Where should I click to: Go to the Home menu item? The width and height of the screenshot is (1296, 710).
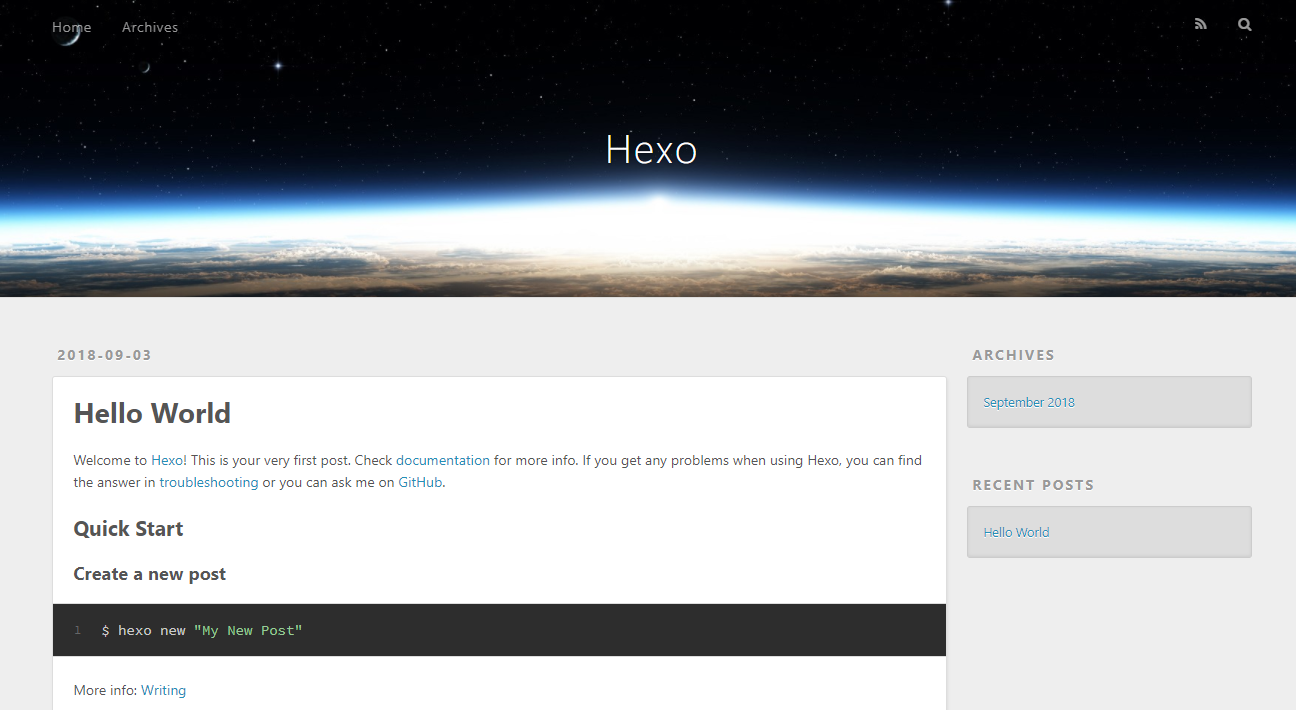[x=71, y=27]
